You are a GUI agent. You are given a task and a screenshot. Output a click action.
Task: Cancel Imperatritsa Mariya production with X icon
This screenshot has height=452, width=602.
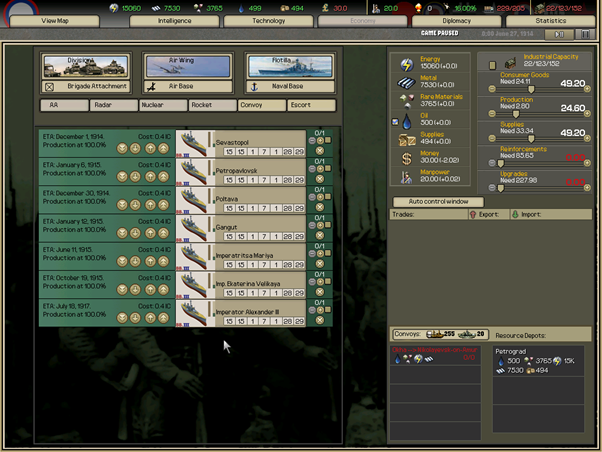pyautogui.click(x=320, y=264)
